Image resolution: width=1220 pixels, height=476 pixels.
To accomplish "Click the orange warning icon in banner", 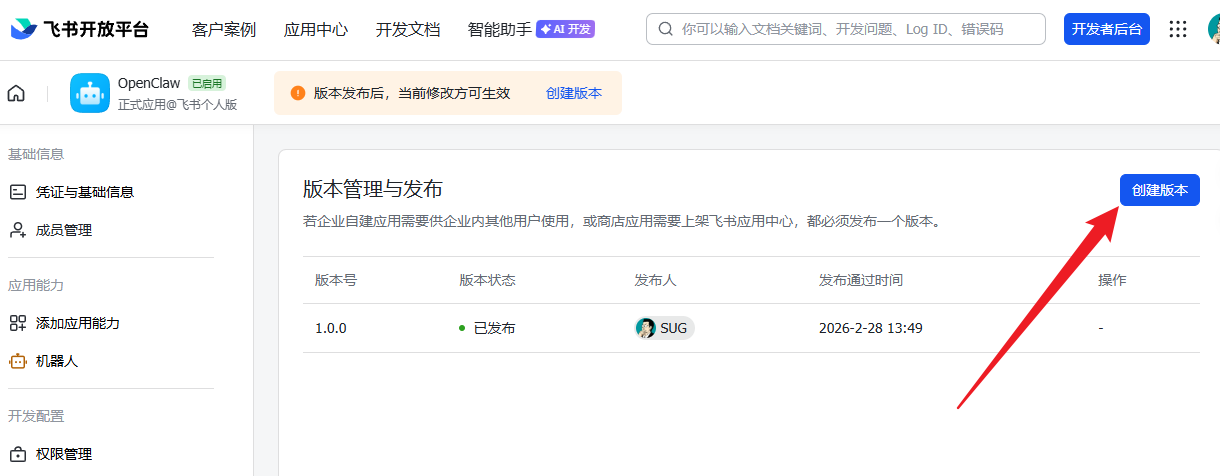I will click(x=298, y=93).
